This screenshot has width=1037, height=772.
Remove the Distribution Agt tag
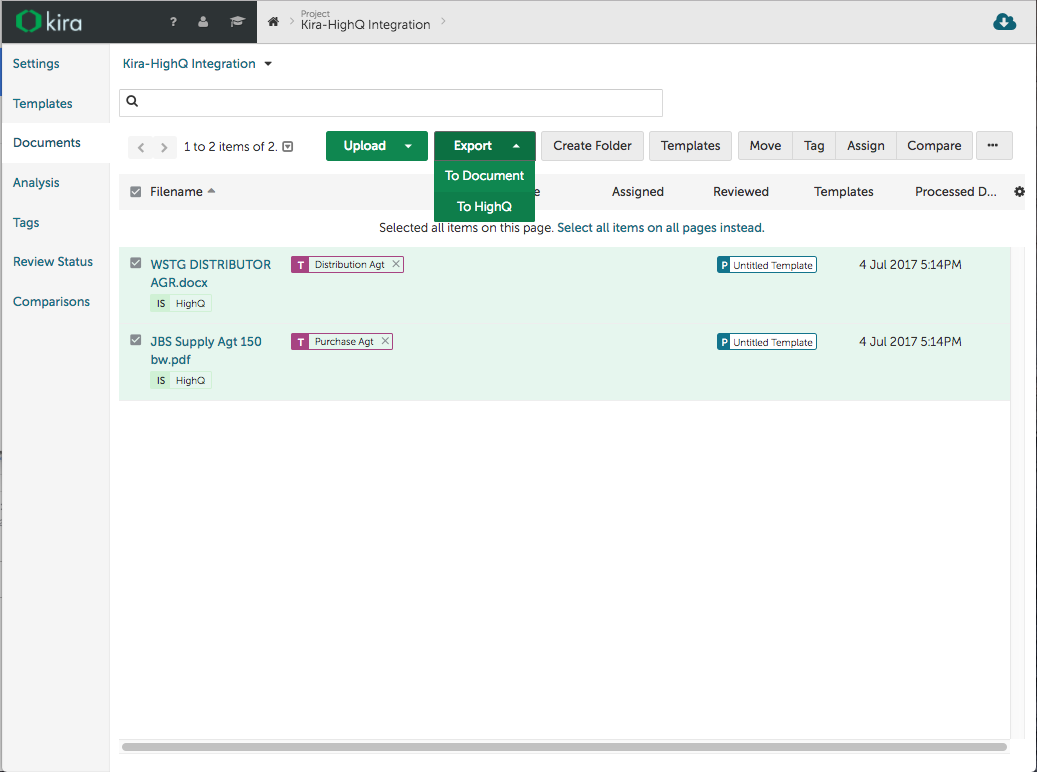tap(395, 264)
